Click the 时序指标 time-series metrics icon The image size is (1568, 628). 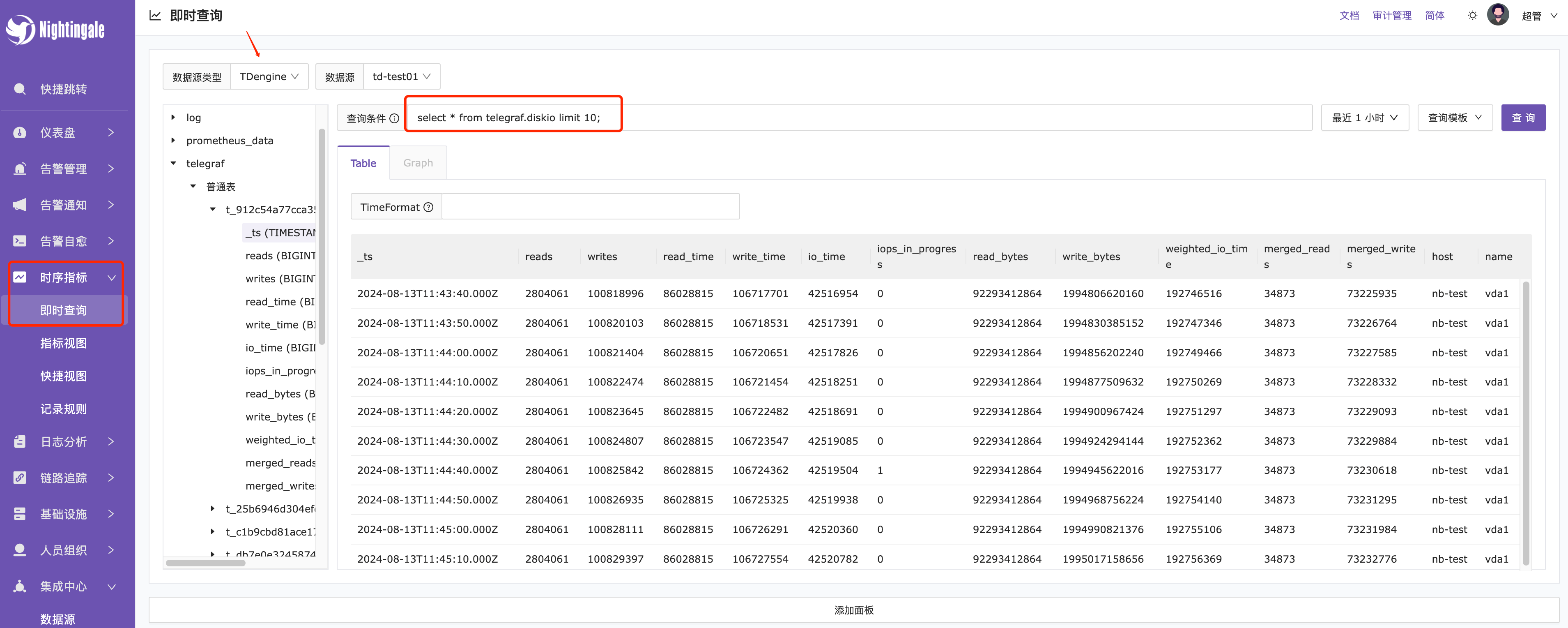[x=22, y=276]
